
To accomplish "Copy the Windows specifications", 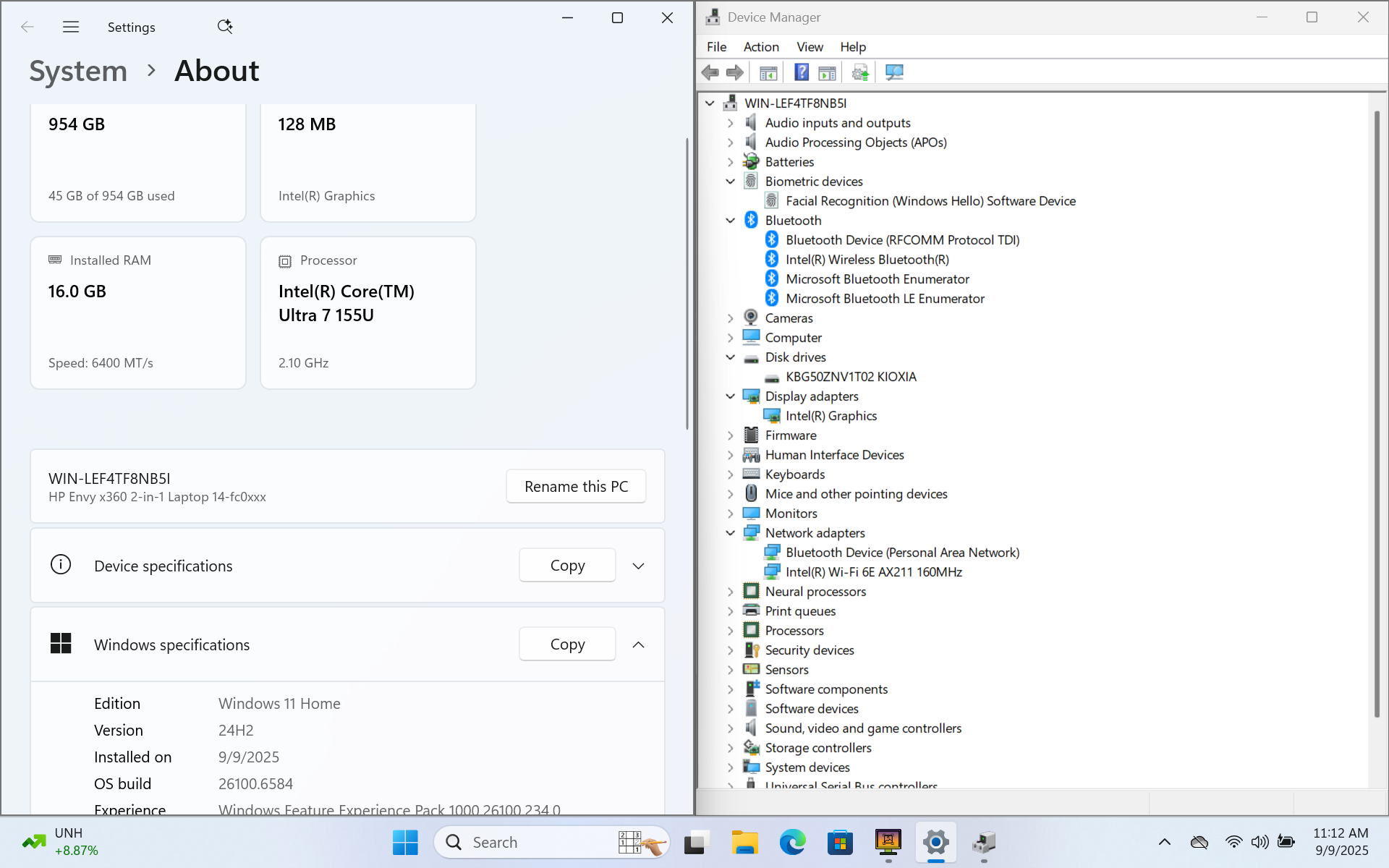I will pos(567,644).
